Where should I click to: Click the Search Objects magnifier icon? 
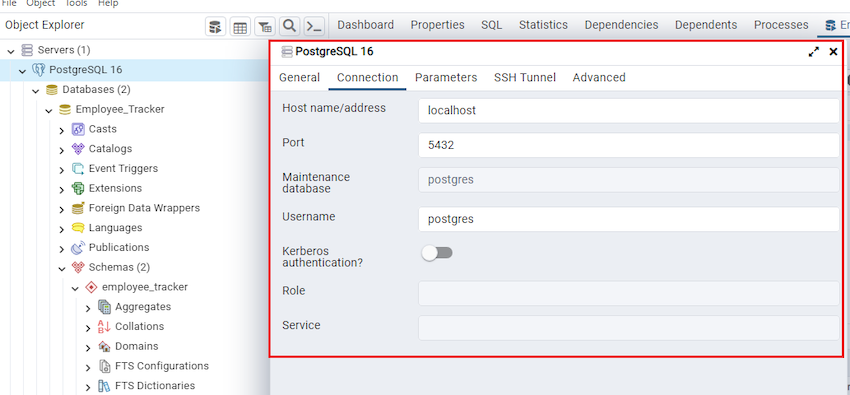pyautogui.click(x=290, y=26)
